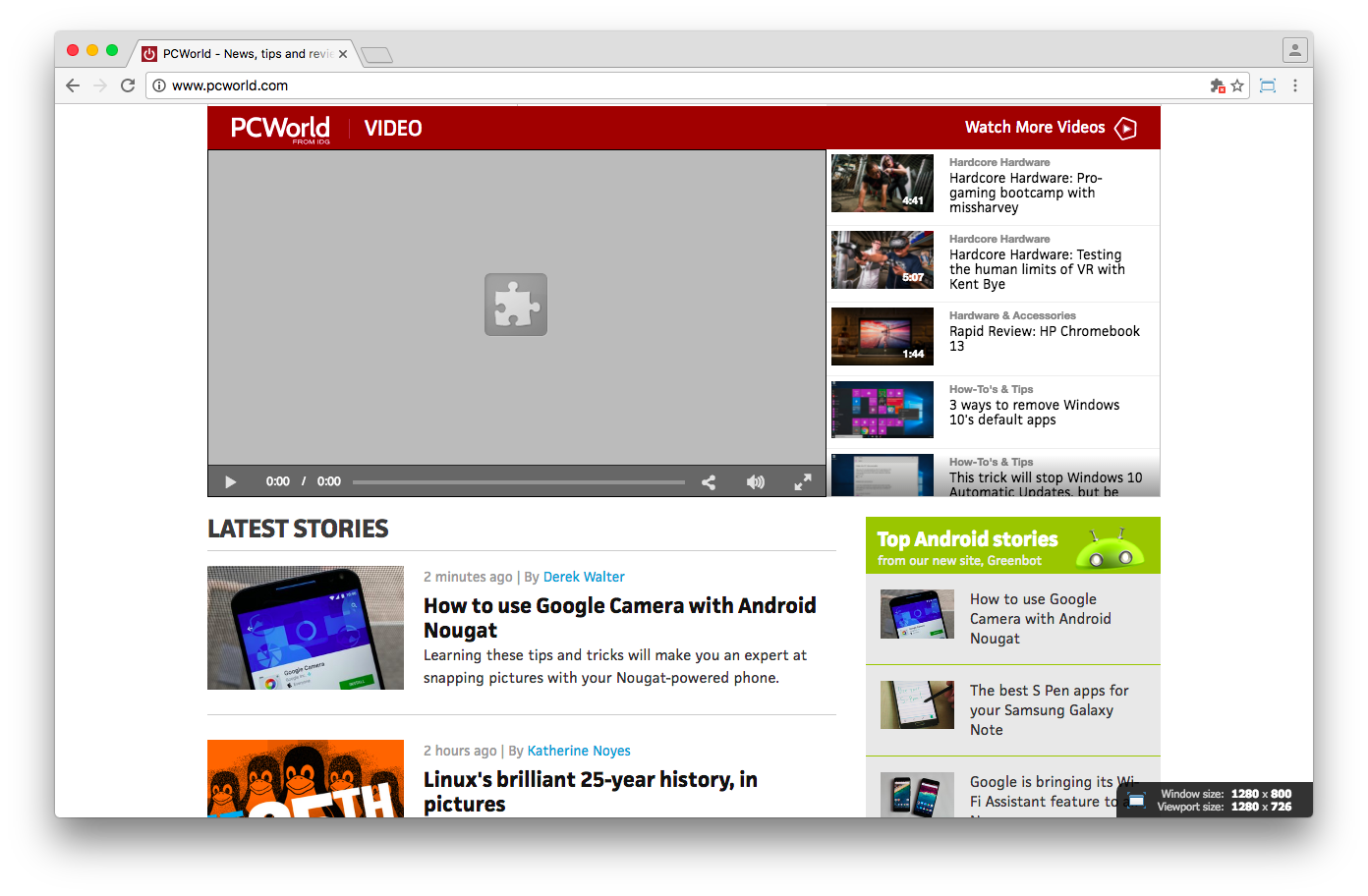Click the browser forward arrow
This screenshot has height=896, width=1368.
(100, 85)
